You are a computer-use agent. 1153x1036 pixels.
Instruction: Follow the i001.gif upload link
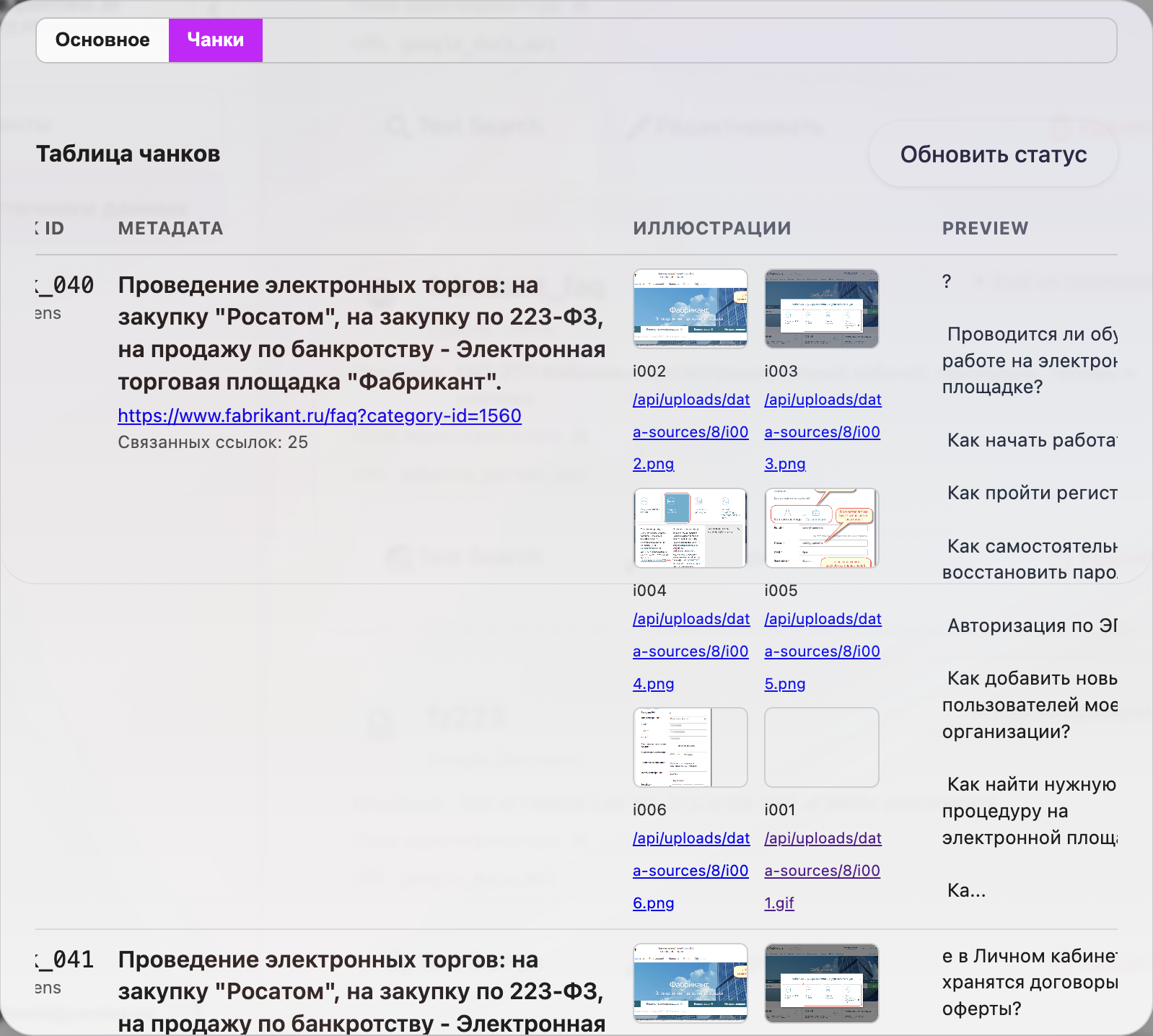point(823,870)
